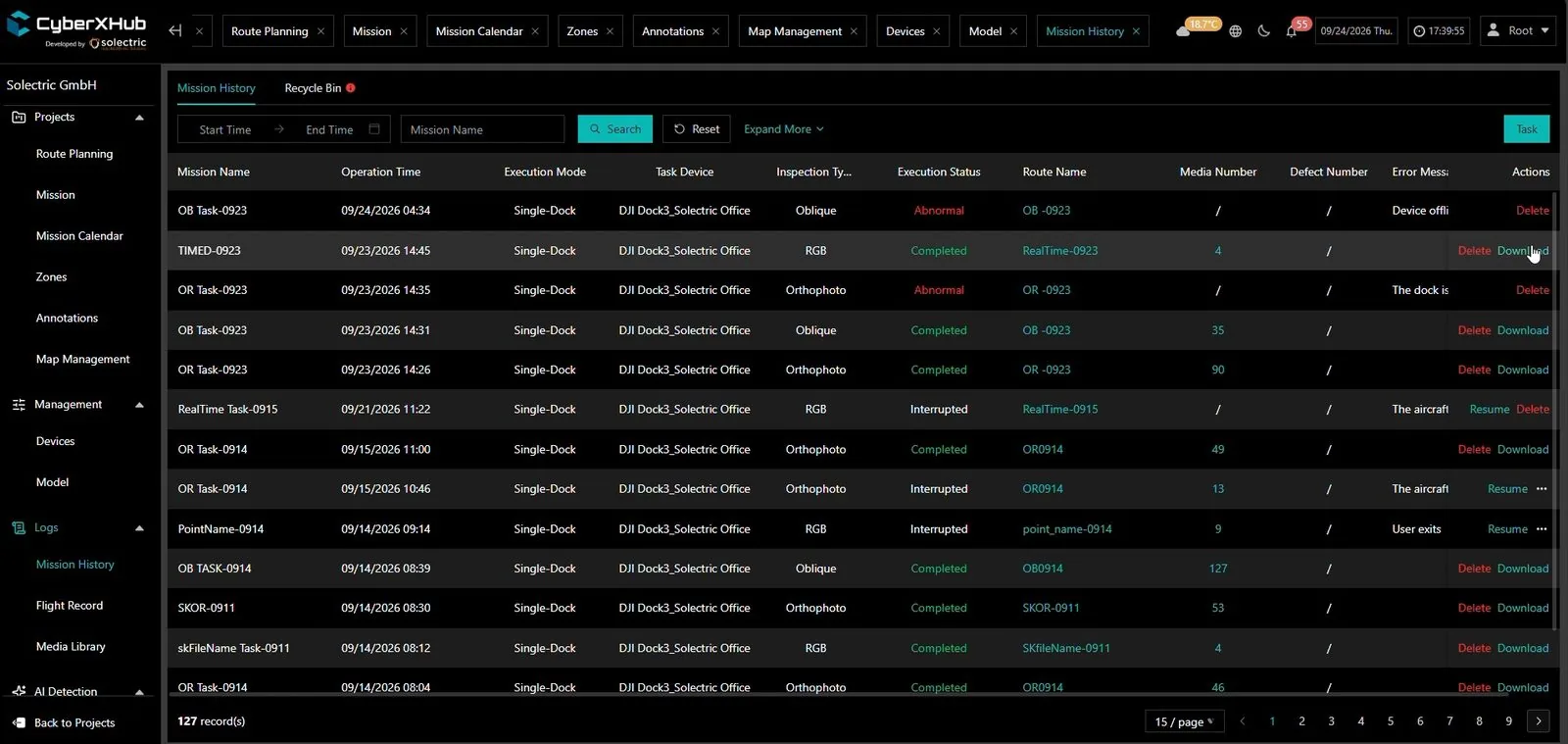This screenshot has height=744, width=1568.
Task: Click the Reset button
Action: (x=696, y=129)
